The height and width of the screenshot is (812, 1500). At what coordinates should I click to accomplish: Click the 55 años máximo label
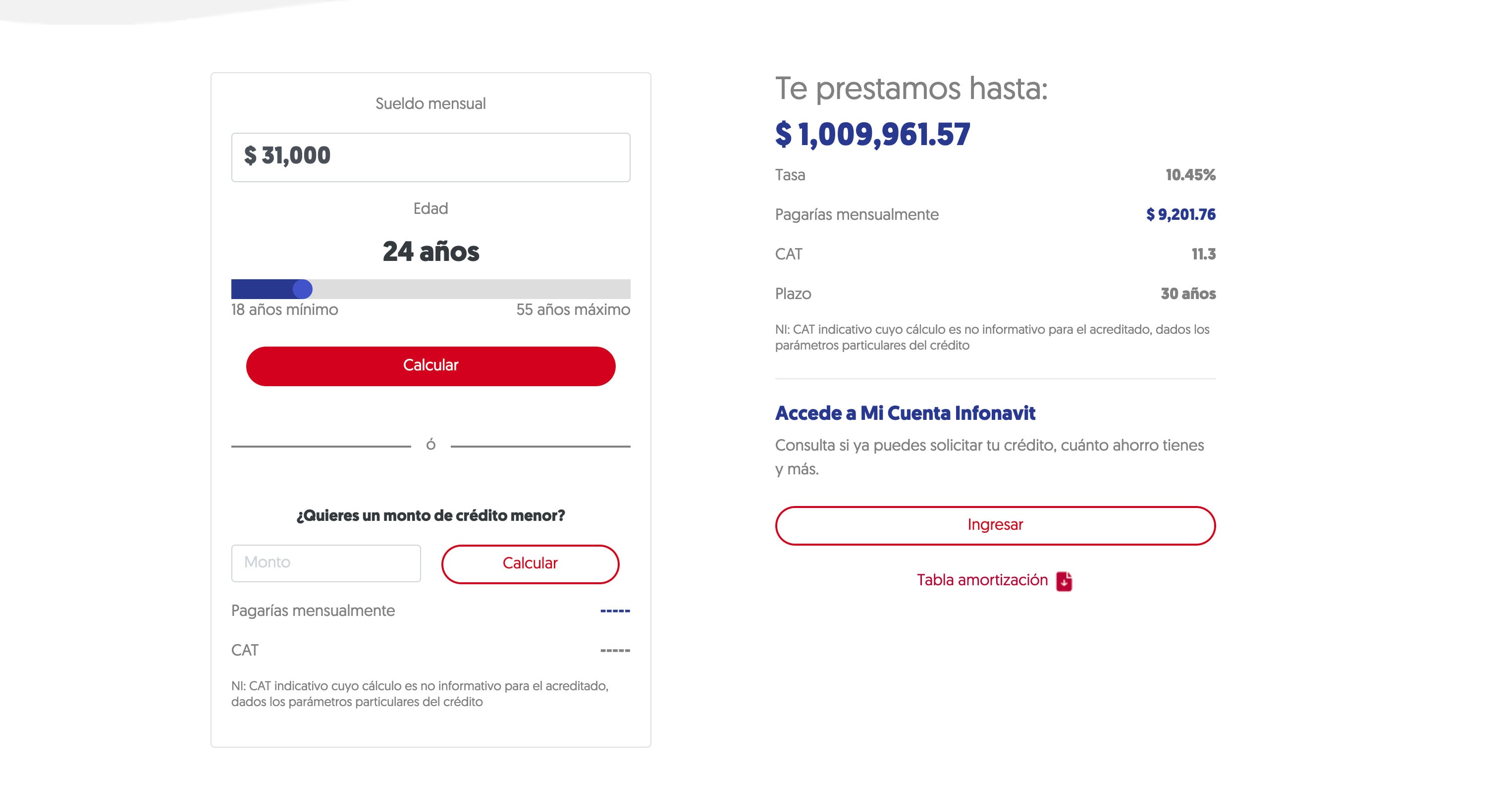pos(574,309)
